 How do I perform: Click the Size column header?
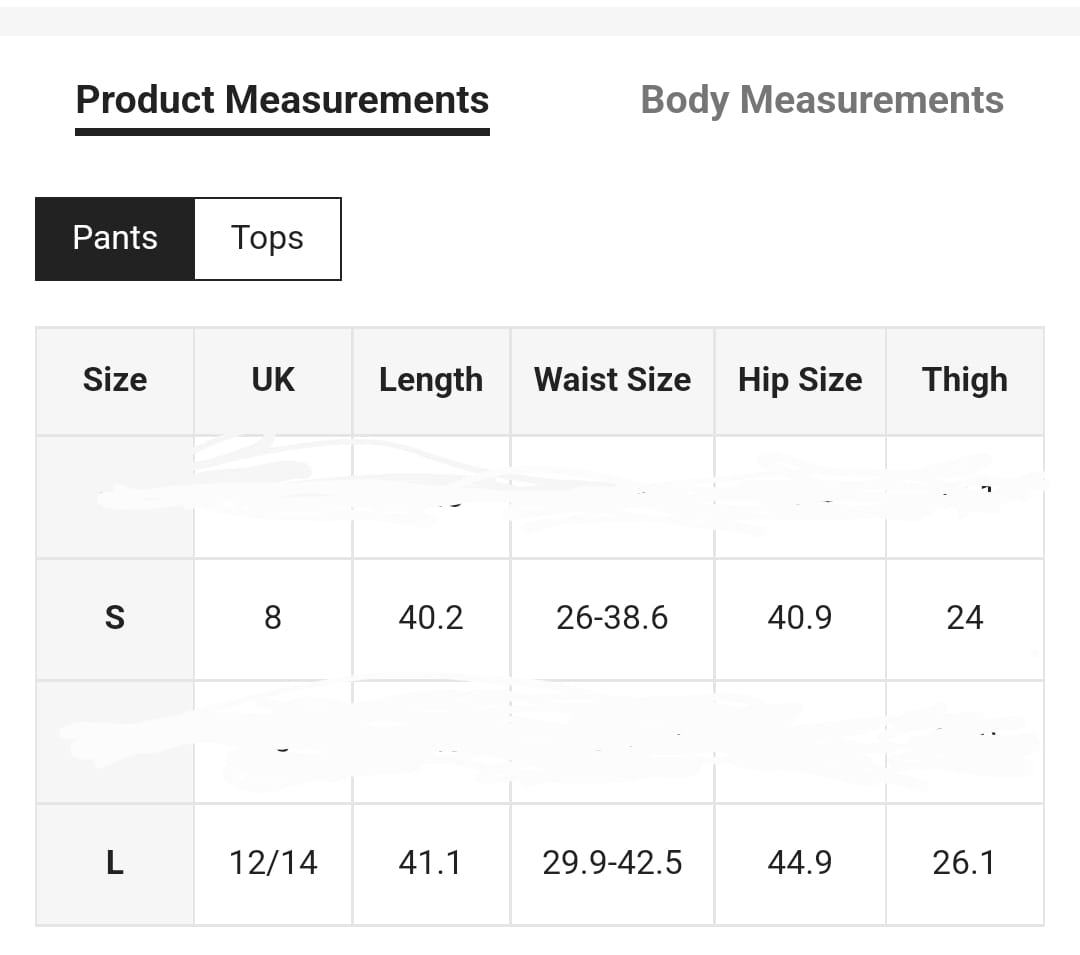(115, 380)
